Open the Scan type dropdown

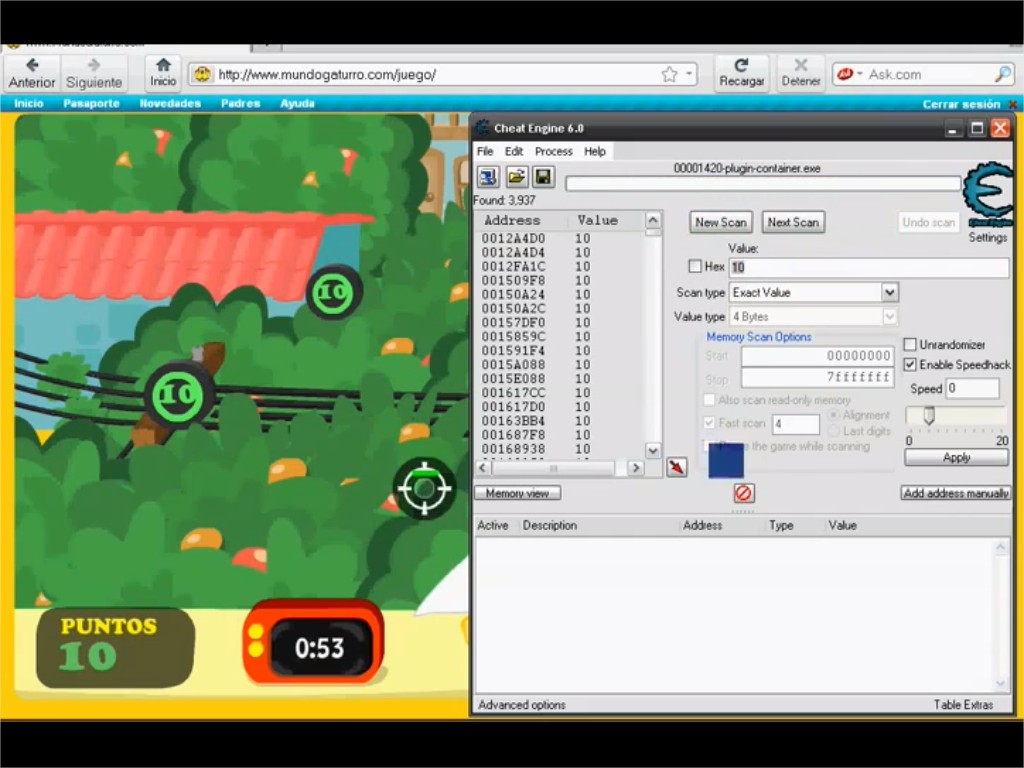point(889,293)
